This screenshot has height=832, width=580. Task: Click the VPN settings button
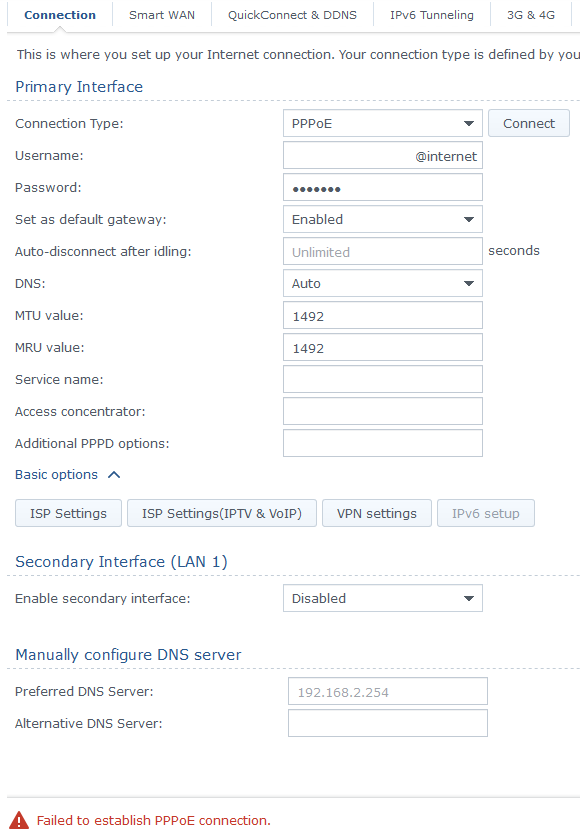click(377, 513)
